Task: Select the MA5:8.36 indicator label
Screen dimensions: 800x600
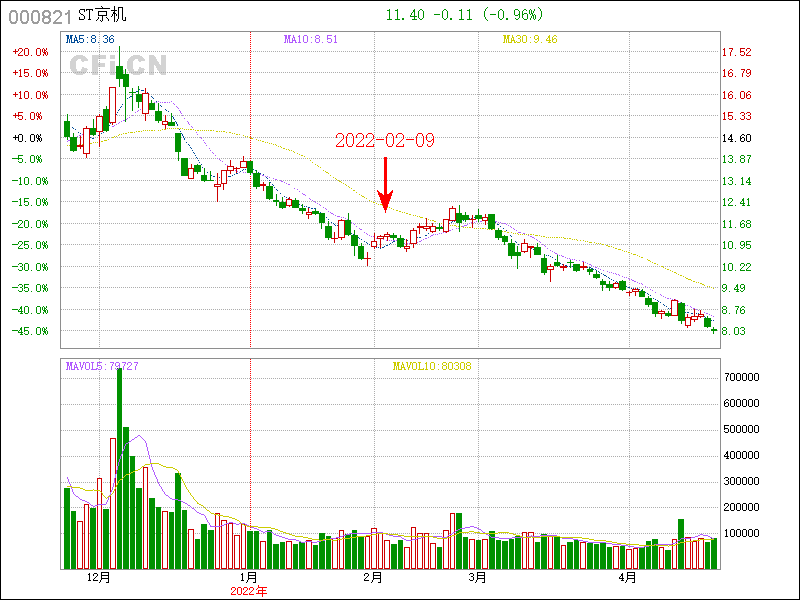Action: pyautogui.click(x=88, y=39)
